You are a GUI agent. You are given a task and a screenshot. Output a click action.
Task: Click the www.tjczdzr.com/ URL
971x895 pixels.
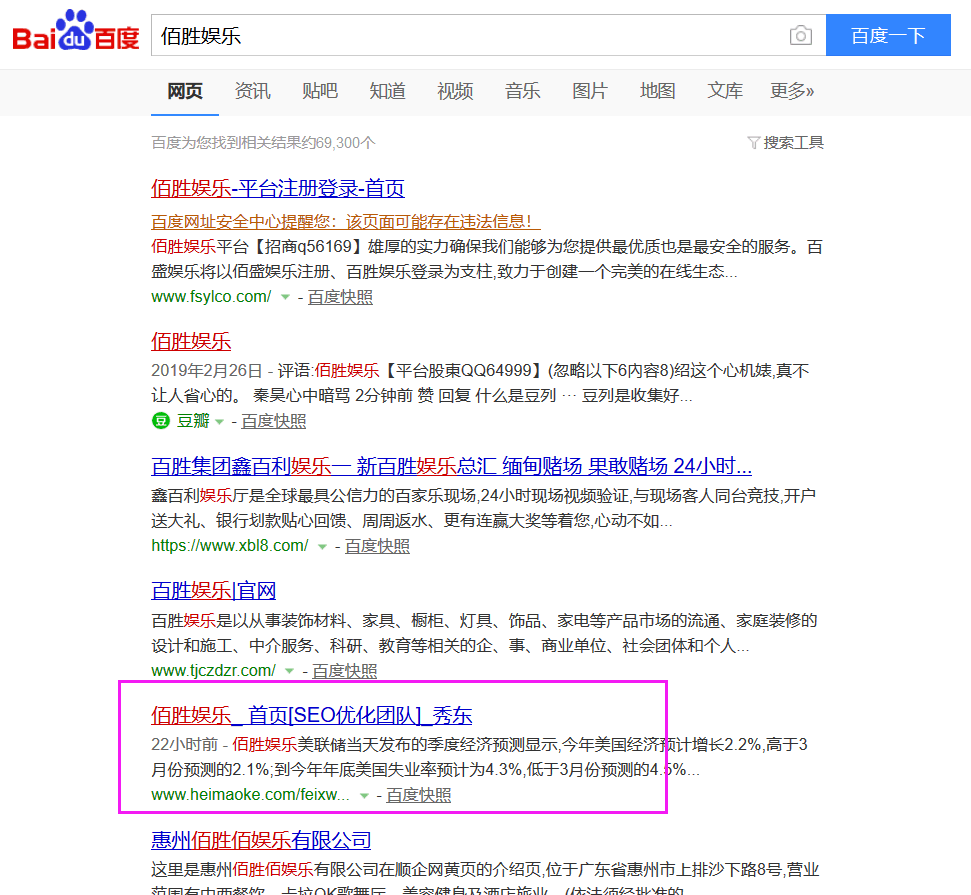213,671
